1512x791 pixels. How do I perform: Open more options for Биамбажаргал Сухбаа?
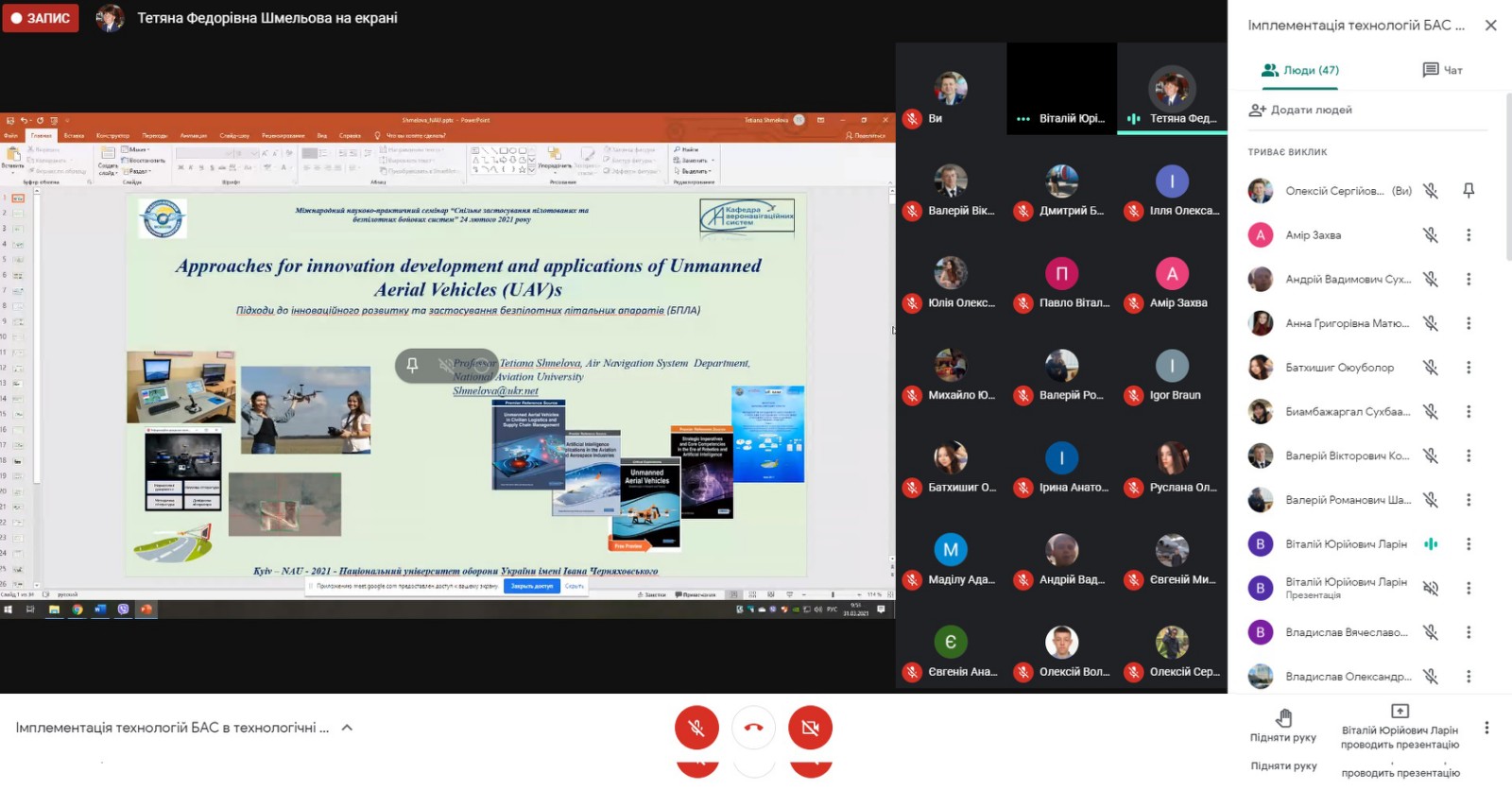point(1469,411)
